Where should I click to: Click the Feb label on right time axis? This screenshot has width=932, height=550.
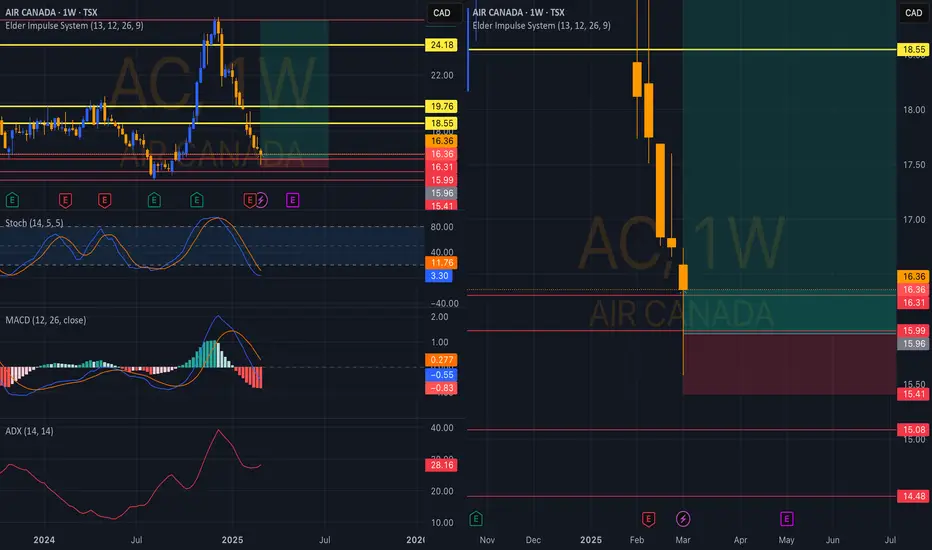click(x=637, y=540)
